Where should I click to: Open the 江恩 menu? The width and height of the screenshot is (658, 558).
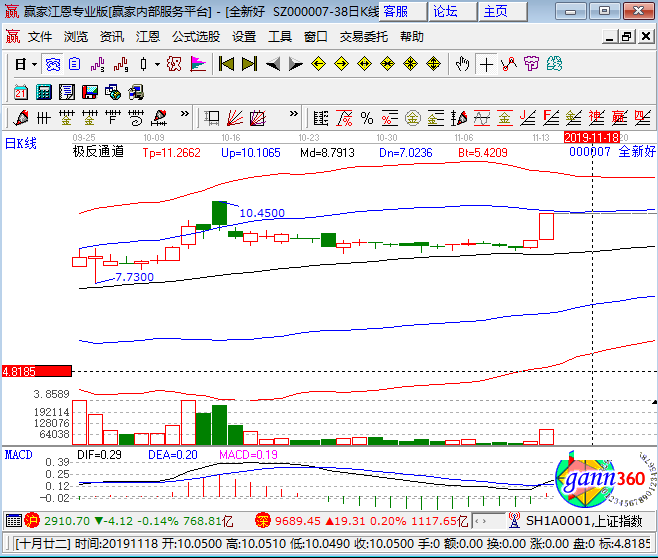[148, 37]
